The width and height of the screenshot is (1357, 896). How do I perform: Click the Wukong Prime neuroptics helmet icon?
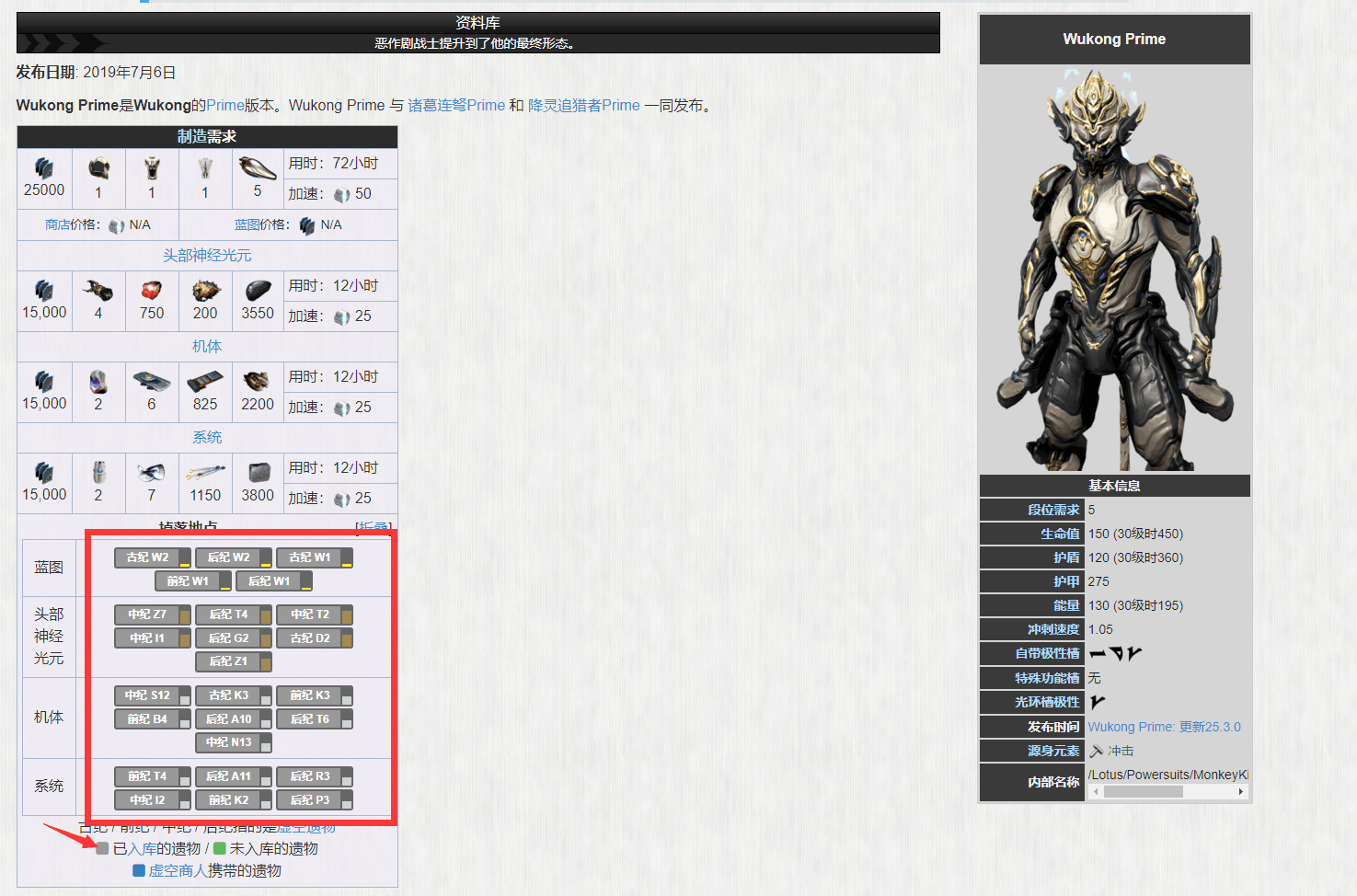pyautogui.click(x=98, y=167)
